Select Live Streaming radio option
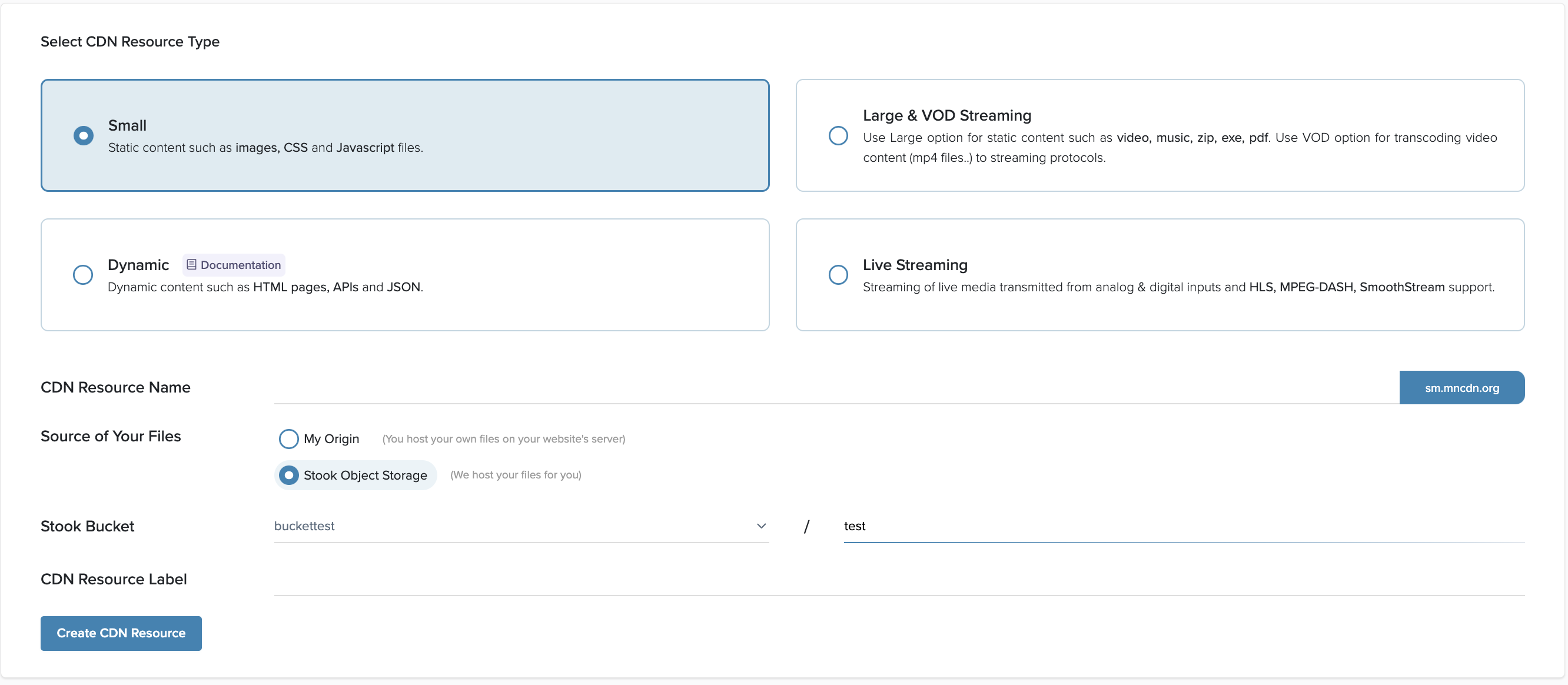The width and height of the screenshot is (1568, 685). (x=838, y=274)
